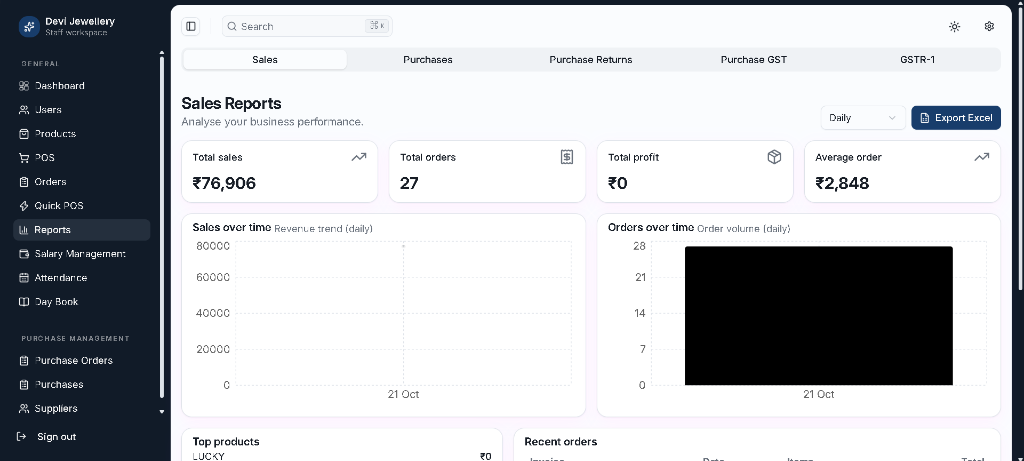1024x461 pixels.
Task: Click the Purchase Orders clipboard icon
Action: pos(24,360)
